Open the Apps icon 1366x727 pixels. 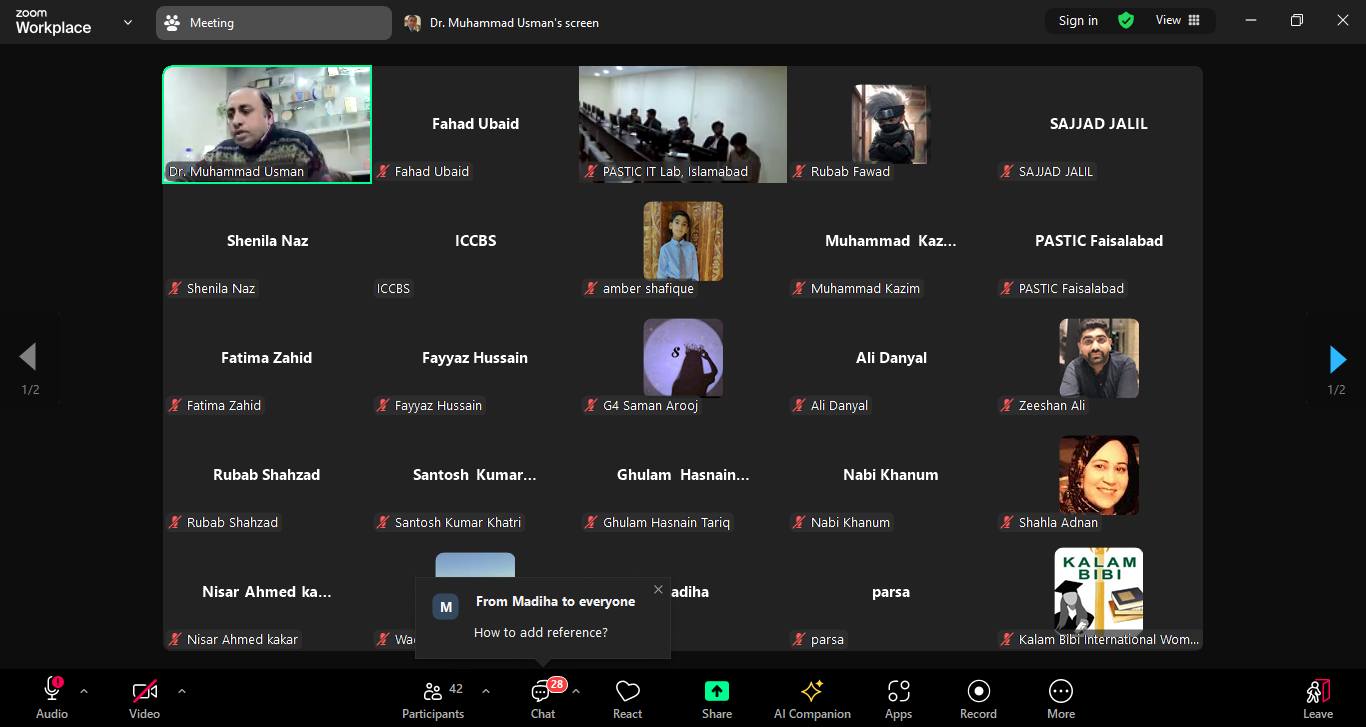[898, 692]
